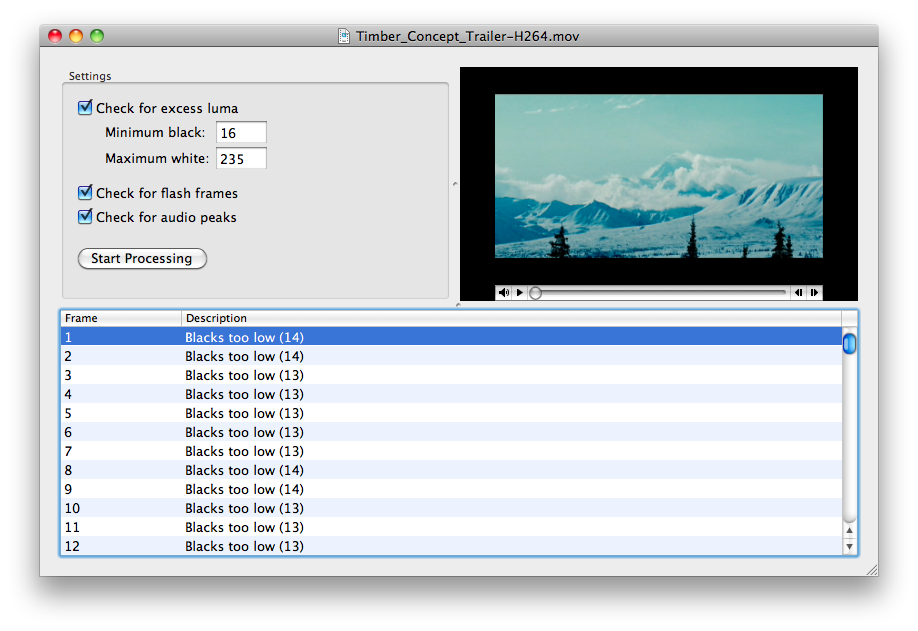Viewport: 918px width, 631px height.
Task: Click the scroll up arrow in results list
Action: (850, 530)
